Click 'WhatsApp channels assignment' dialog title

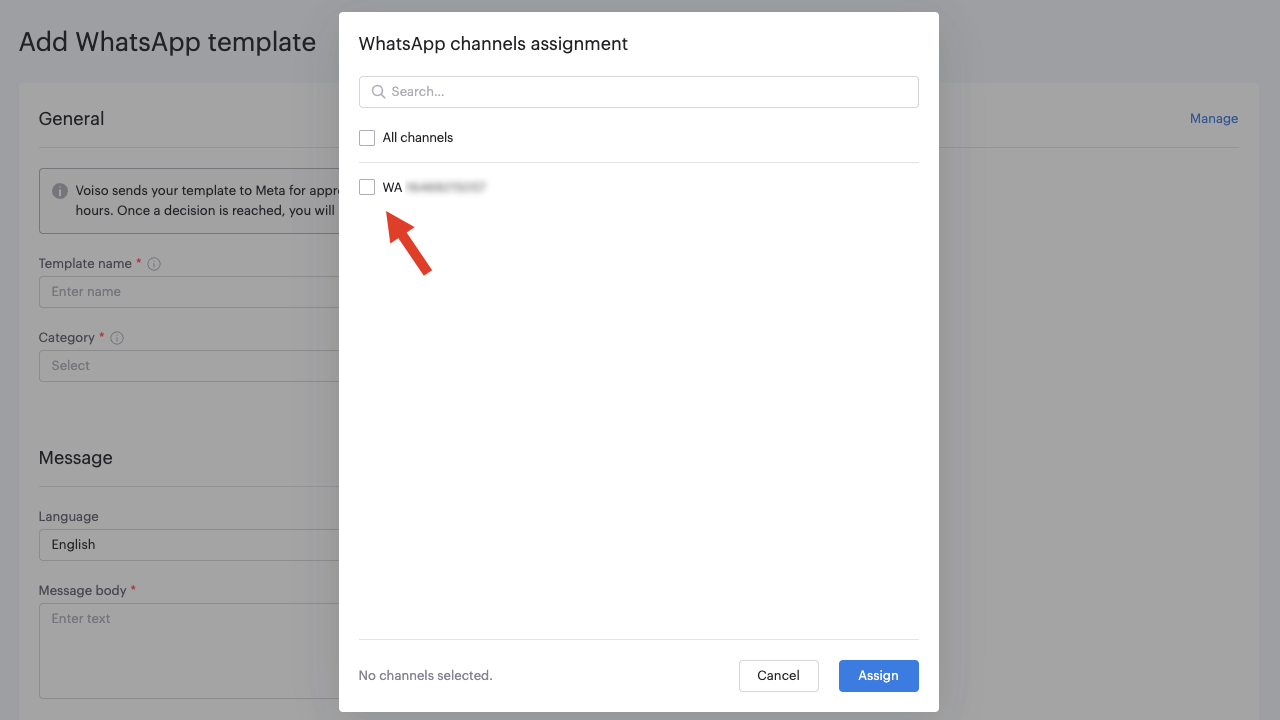coord(493,44)
